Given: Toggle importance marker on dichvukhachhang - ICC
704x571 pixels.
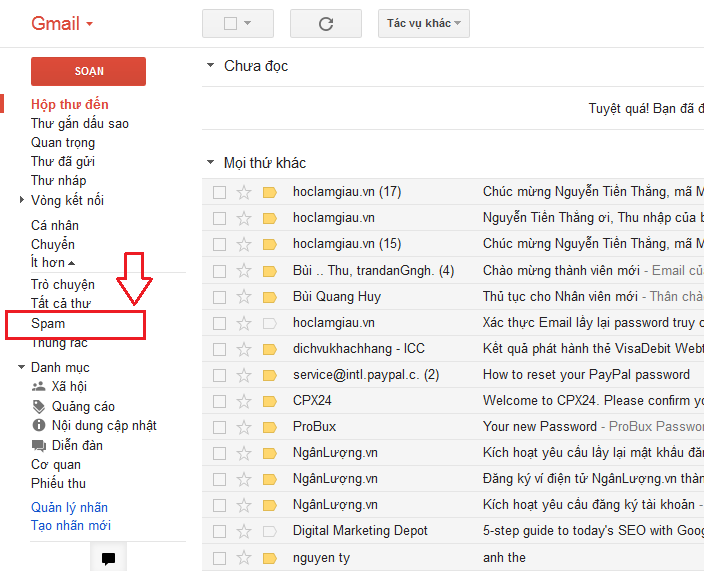Looking at the screenshot, I should (269, 349).
